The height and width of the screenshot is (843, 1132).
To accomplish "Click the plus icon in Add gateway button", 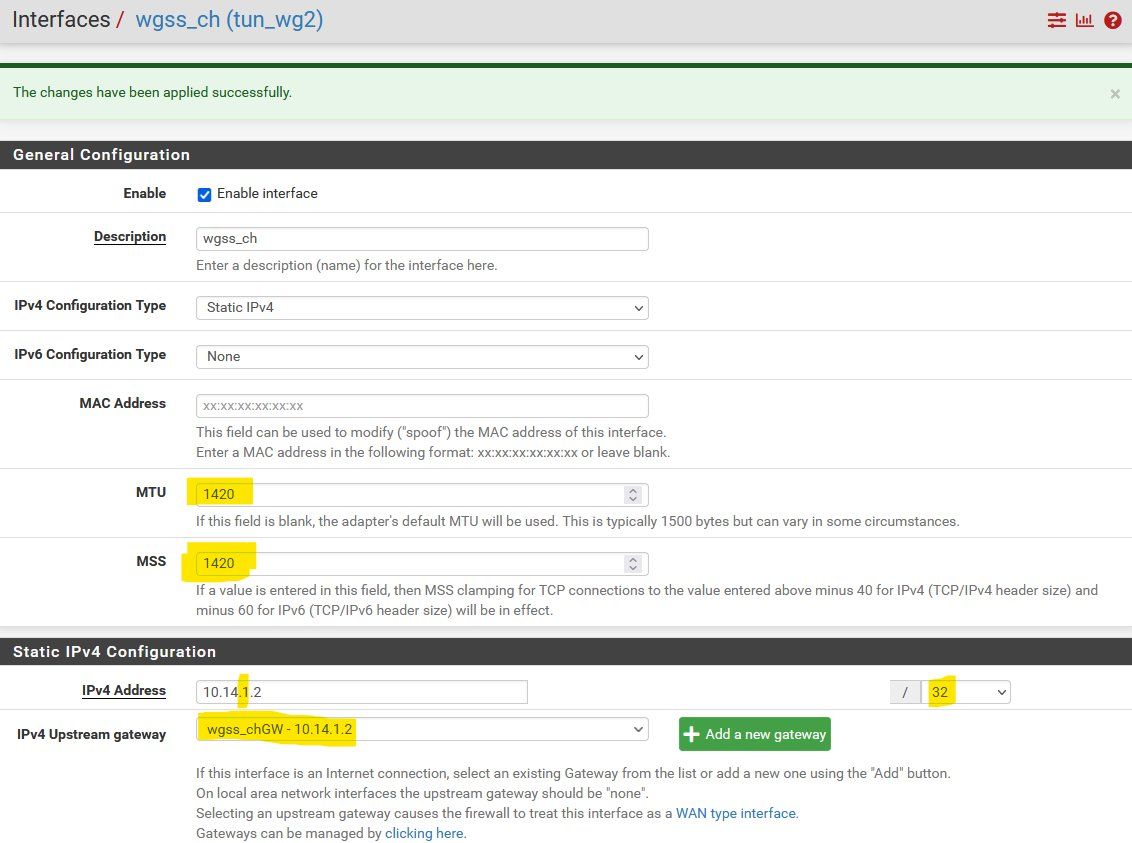I will coord(692,734).
